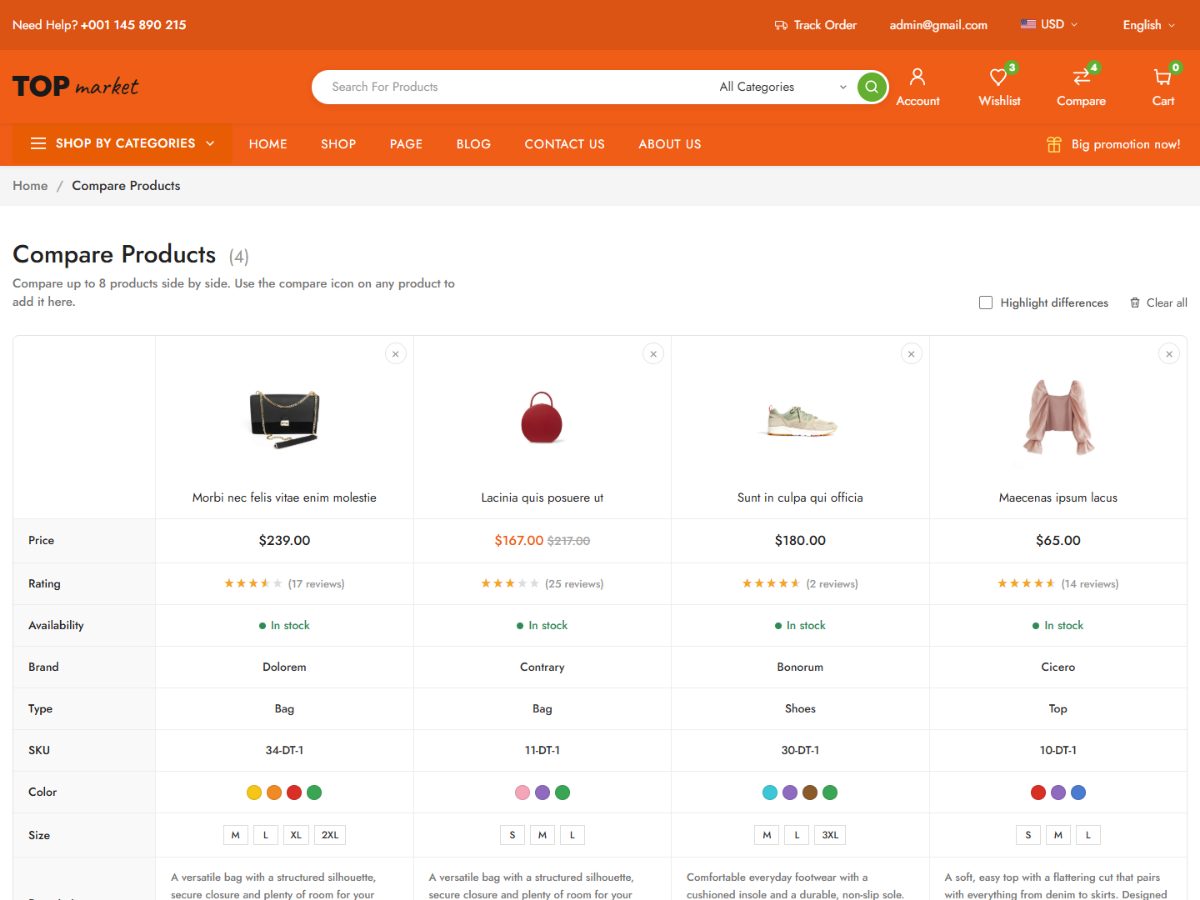Open the English language dropdown
Viewport: 1200px width, 900px height.
tap(1149, 25)
